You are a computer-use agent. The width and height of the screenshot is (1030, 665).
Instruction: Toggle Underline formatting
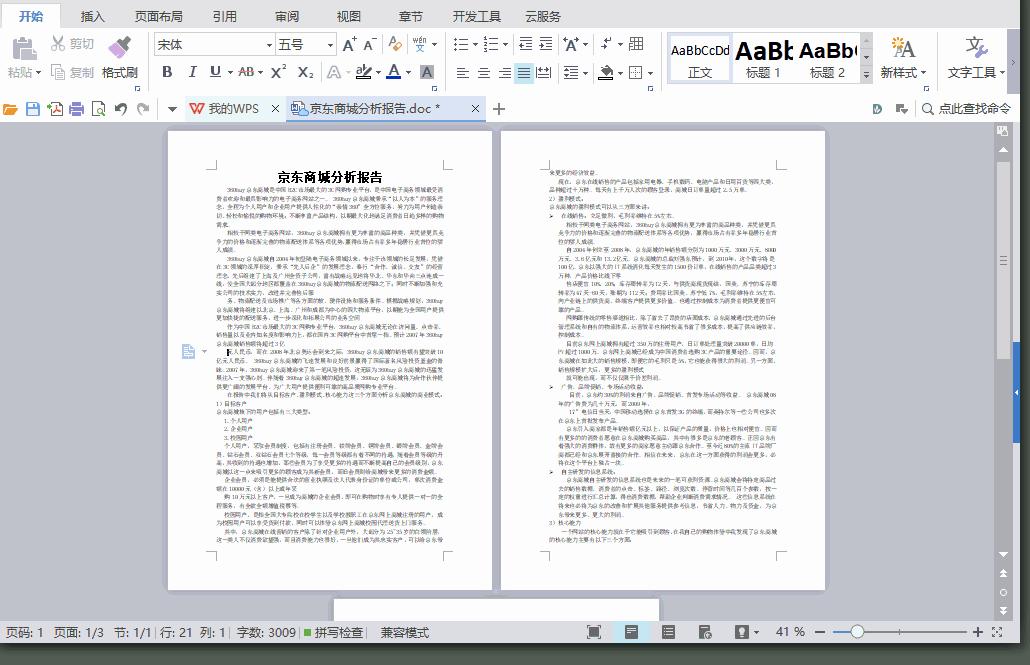click(x=215, y=72)
